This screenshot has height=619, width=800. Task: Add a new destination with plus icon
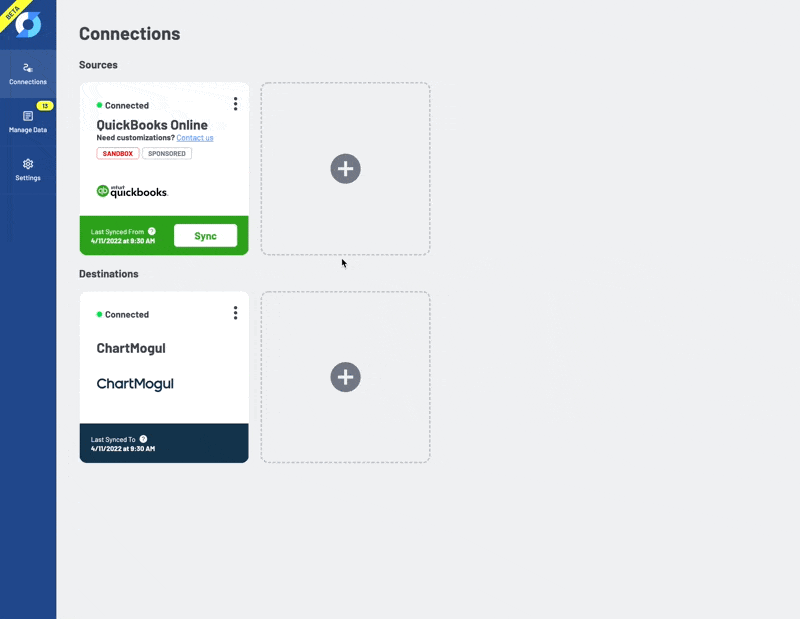coord(345,377)
